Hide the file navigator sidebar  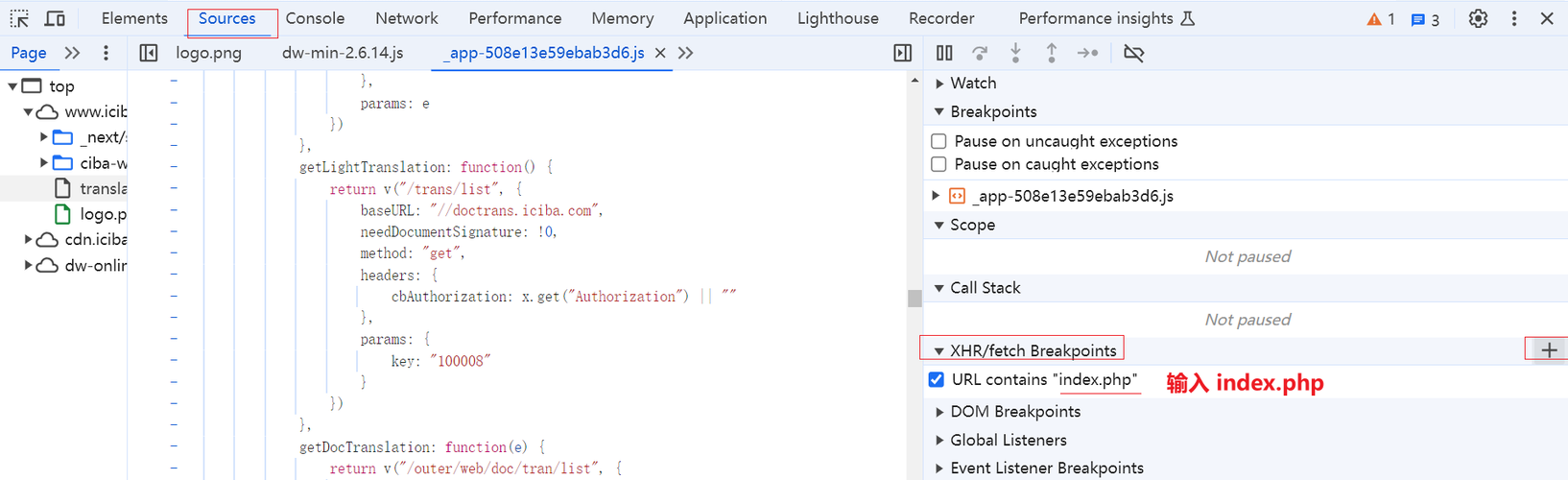pyautogui.click(x=149, y=53)
